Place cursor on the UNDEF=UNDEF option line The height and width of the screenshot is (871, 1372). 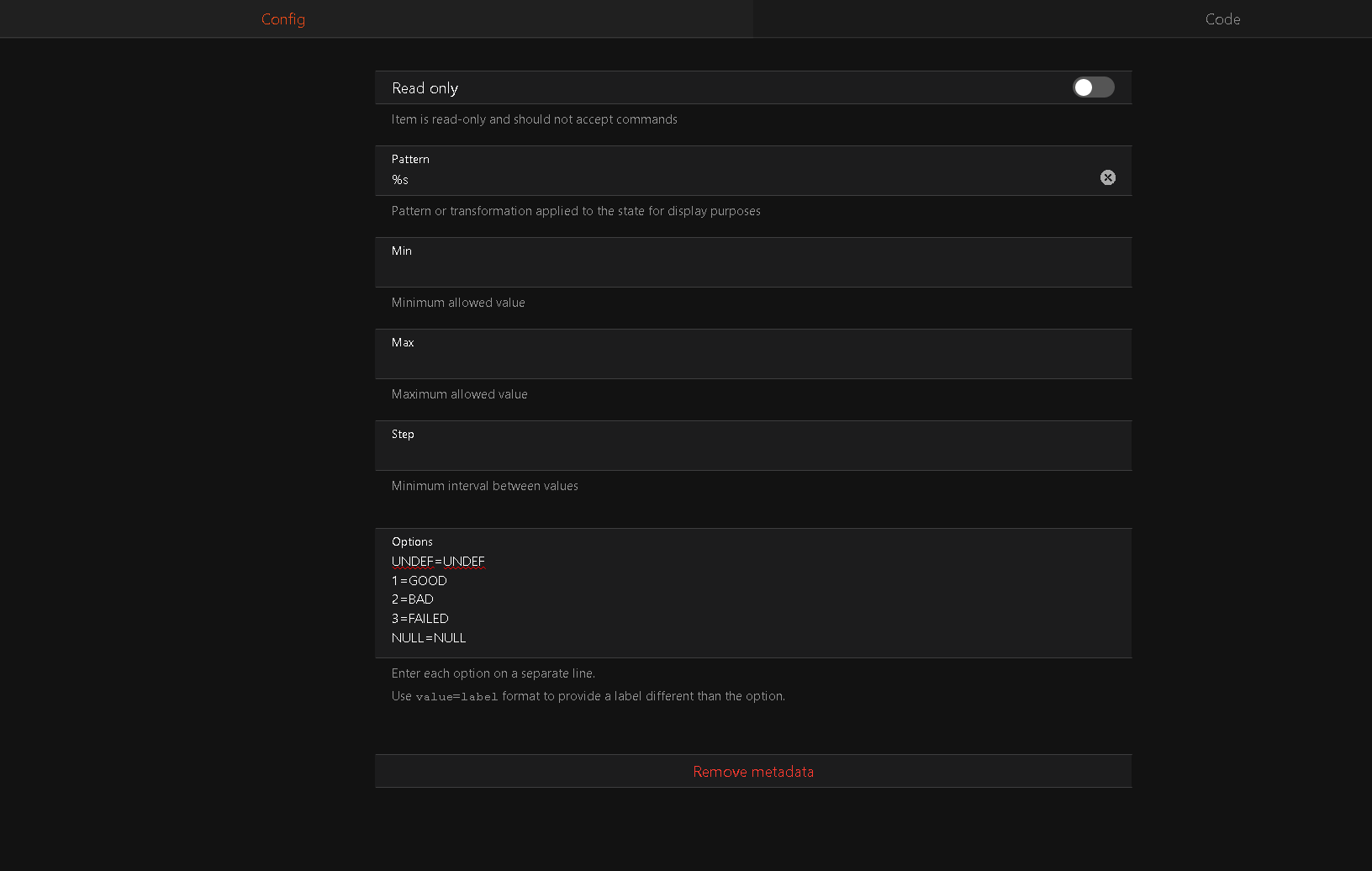pyautogui.click(x=438, y=562)
